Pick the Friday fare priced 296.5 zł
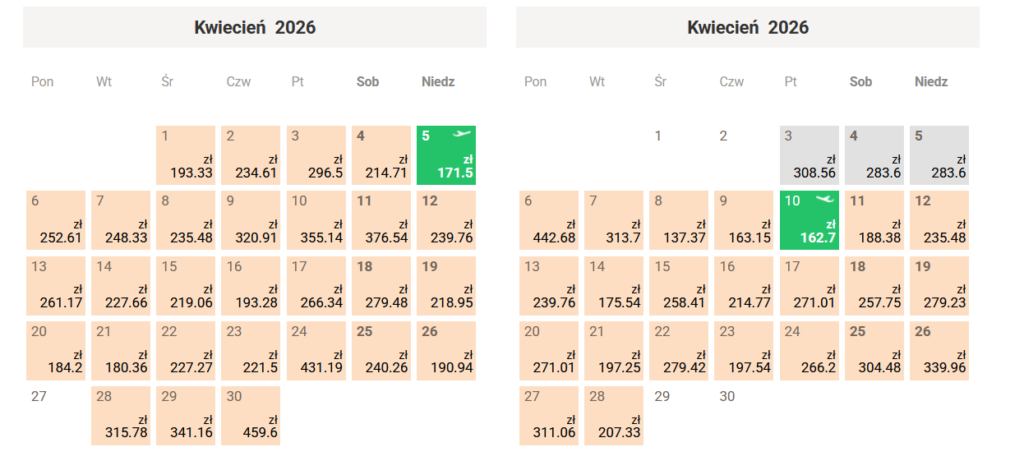The image size is (1024, 461). [x=316, y=155]
